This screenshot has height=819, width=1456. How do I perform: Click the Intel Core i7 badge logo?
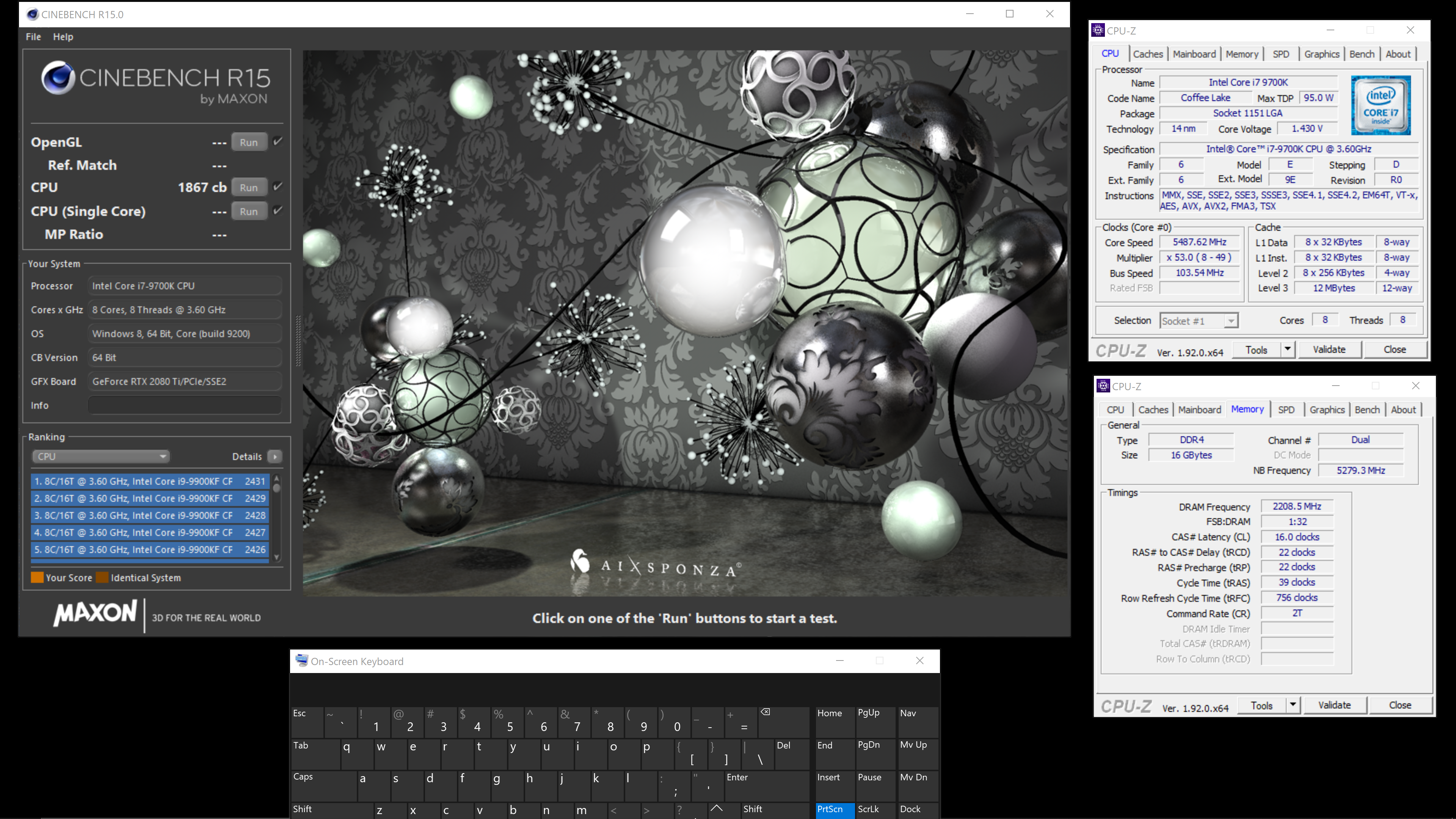tap(1381, 105)
